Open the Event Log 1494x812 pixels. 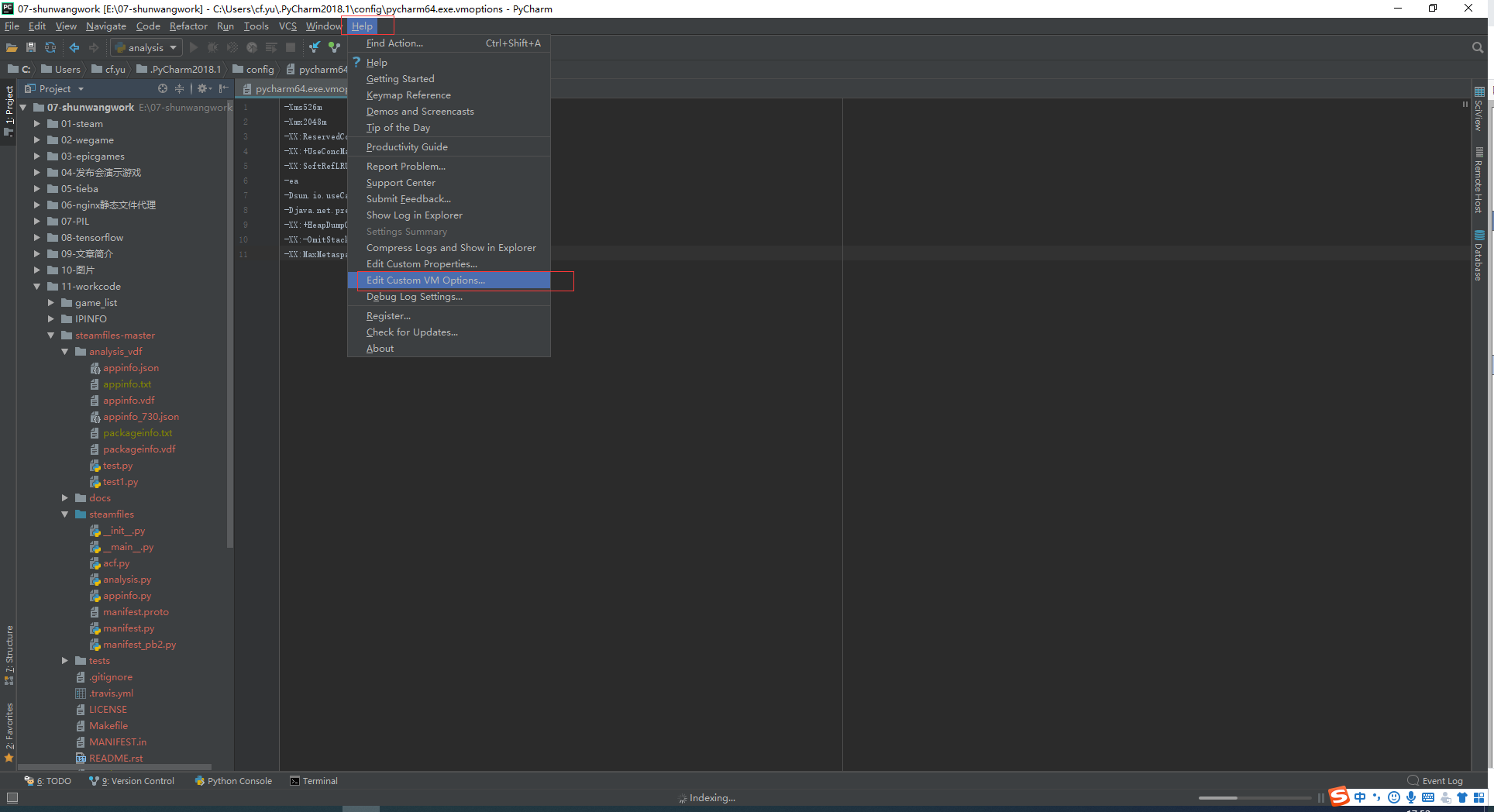point(1436,781)
